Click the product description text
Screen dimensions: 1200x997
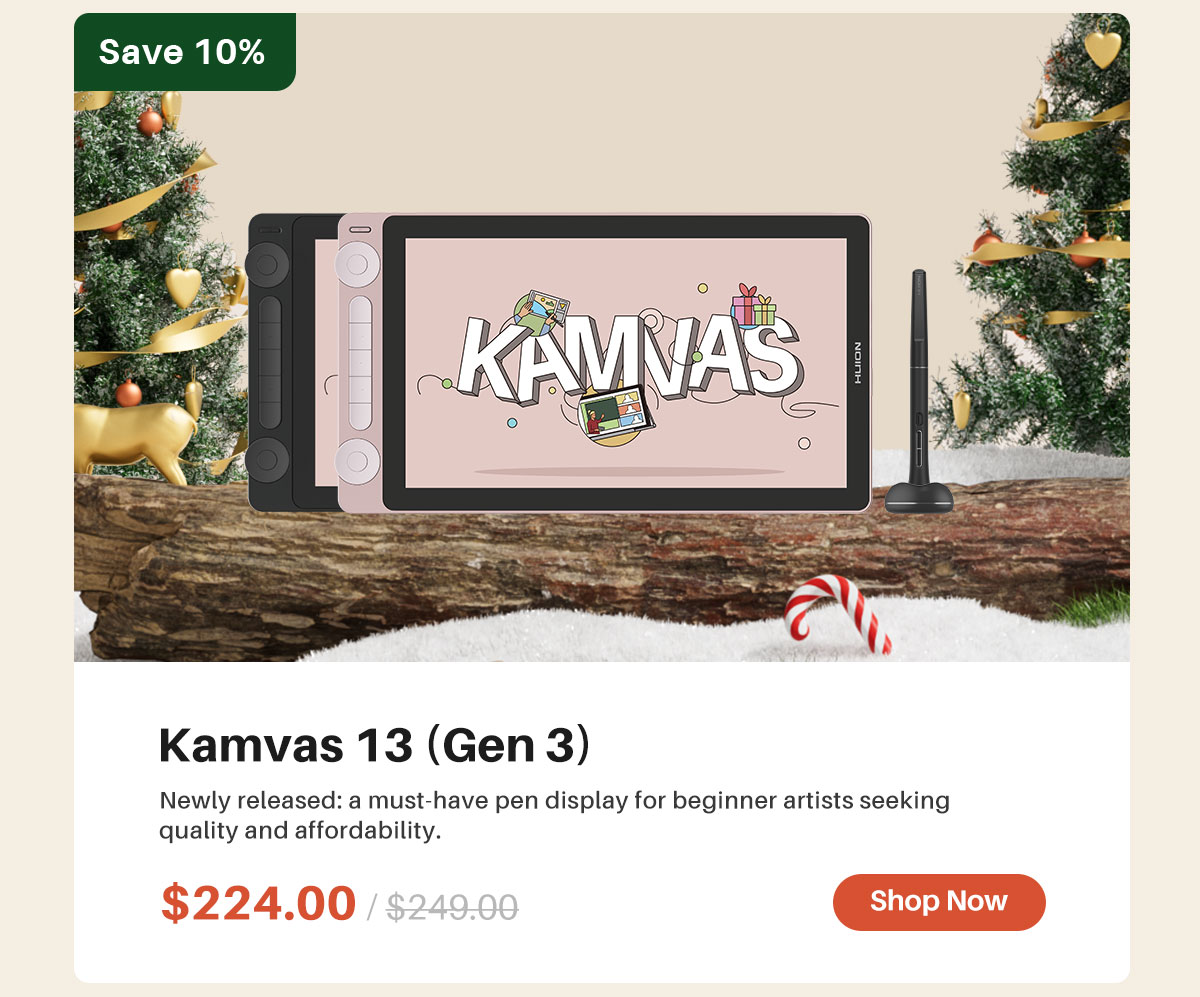coord(555,815)
